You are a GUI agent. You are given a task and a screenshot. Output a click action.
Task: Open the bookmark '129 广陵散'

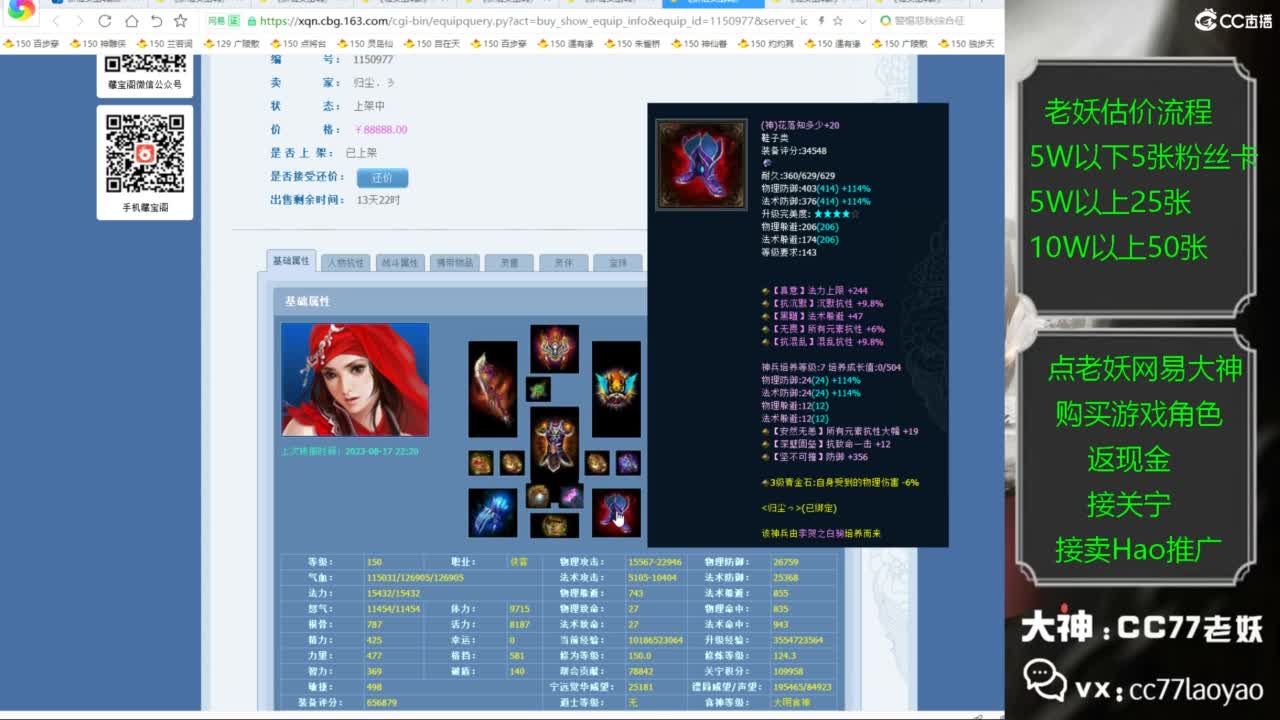click(231, 44)
